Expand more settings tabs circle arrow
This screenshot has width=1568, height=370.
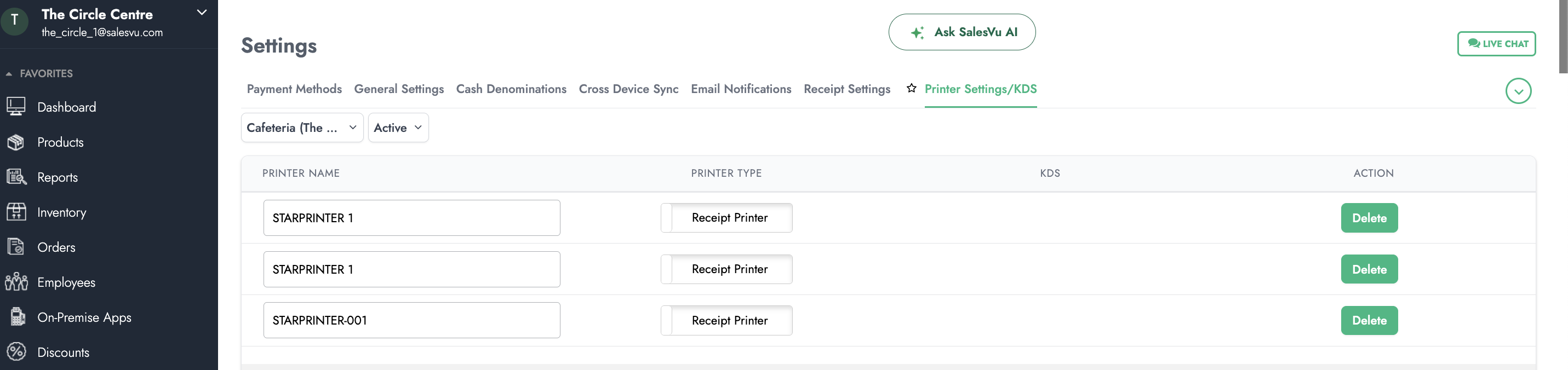pos(1518,91)
